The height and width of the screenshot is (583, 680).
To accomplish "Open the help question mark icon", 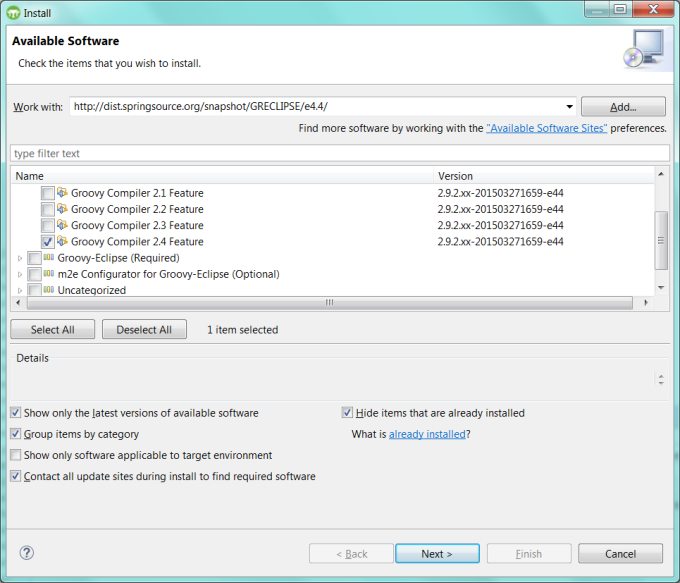I will coord(27,553).
